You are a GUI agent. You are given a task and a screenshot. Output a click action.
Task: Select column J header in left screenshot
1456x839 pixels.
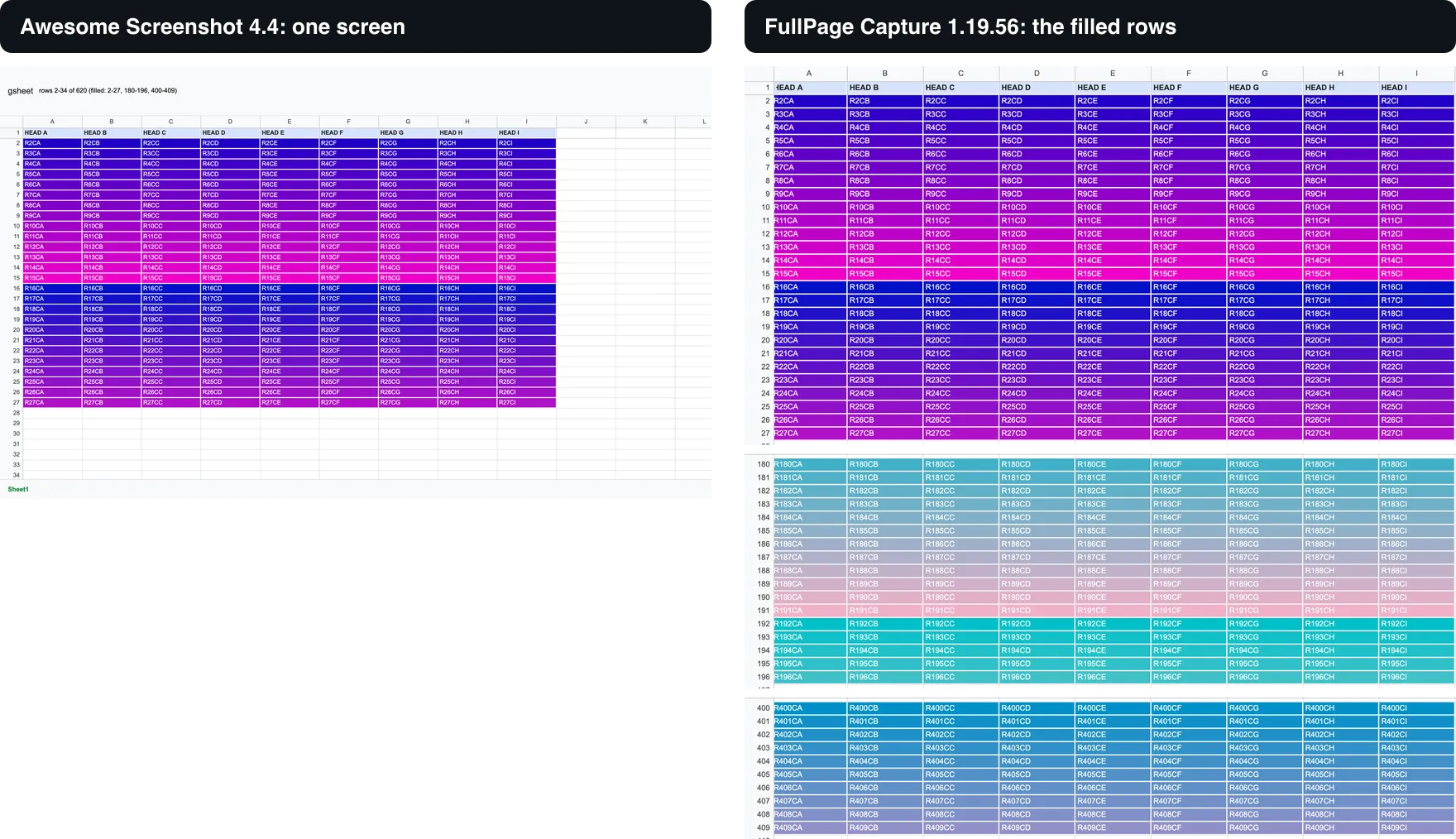point(586,122)
